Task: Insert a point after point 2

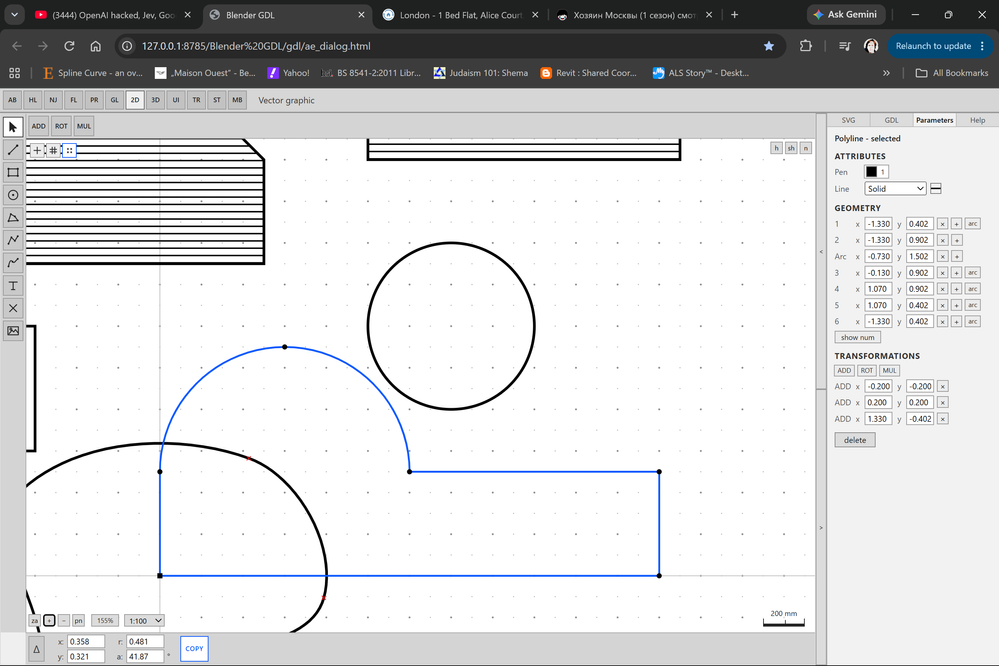Action: (x=957, y=240)
